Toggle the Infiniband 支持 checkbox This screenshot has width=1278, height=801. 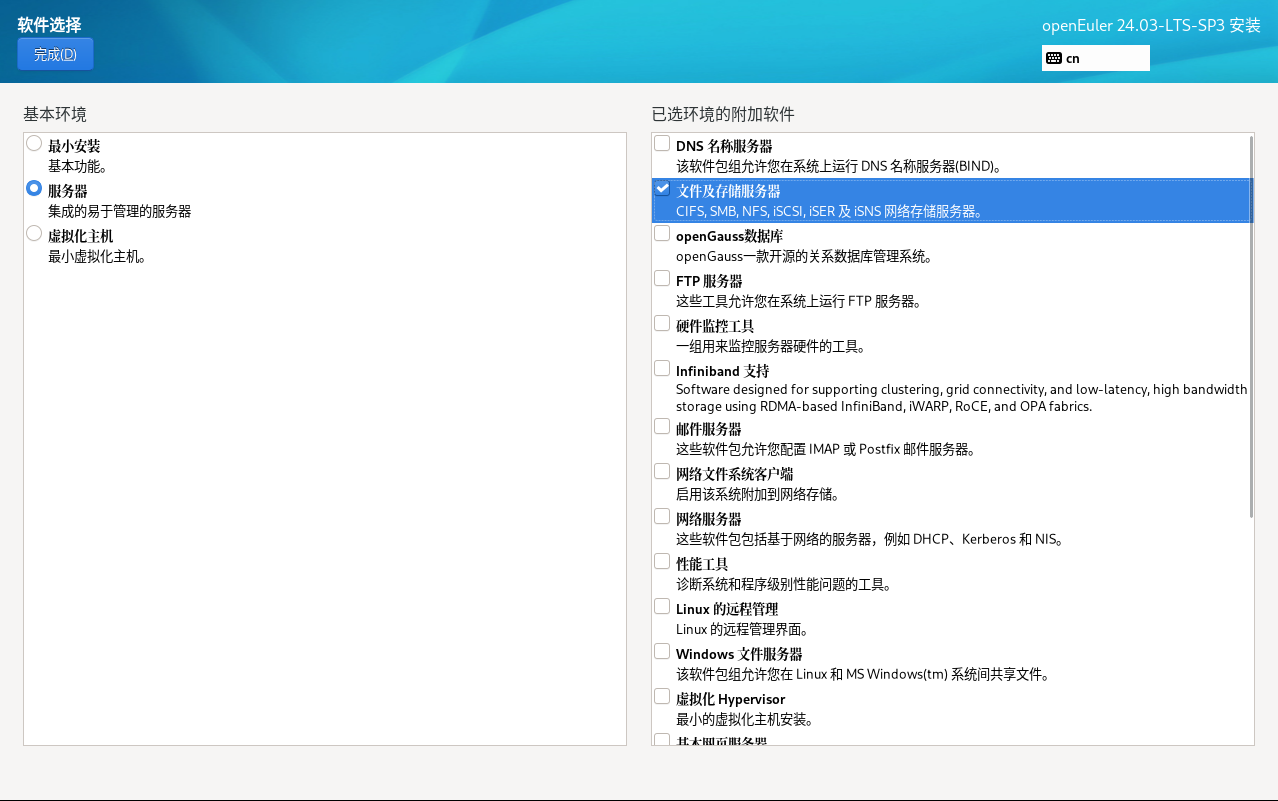click(x=662, y=369)
